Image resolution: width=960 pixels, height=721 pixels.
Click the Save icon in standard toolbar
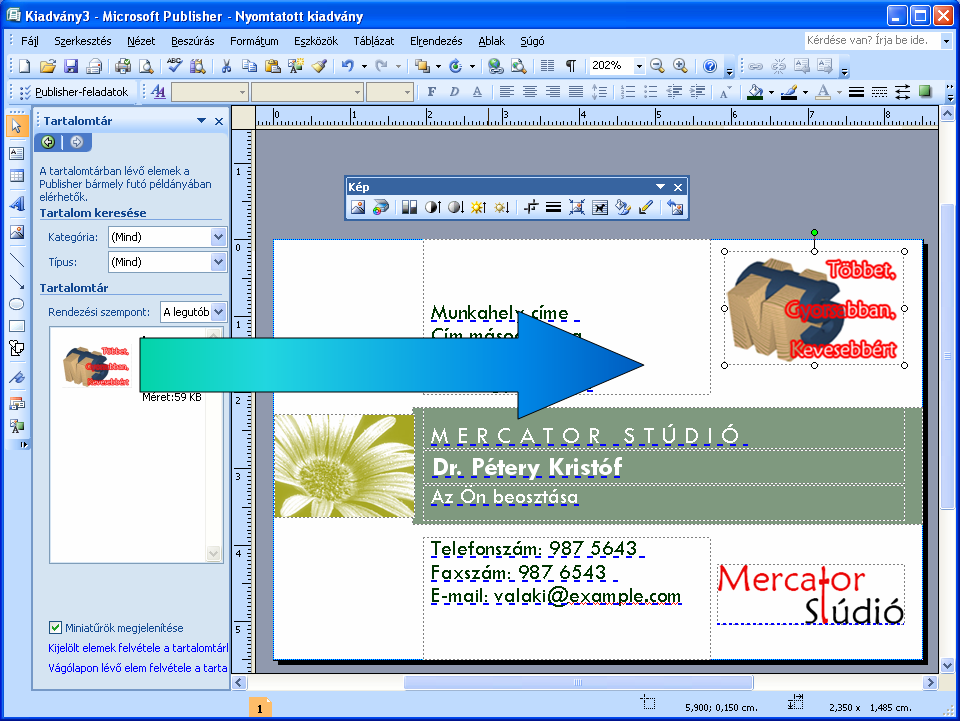click(x=71, y=66)
